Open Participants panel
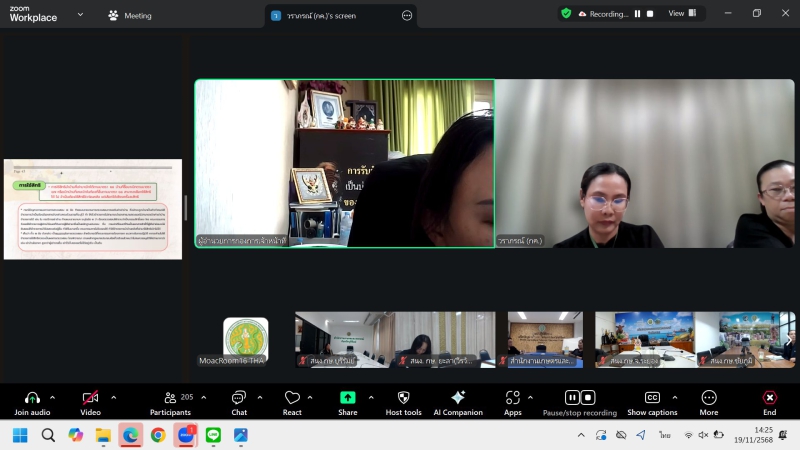The width and height of the screenshot is (800, 450). pyautogui.click(x=170, y=398)
